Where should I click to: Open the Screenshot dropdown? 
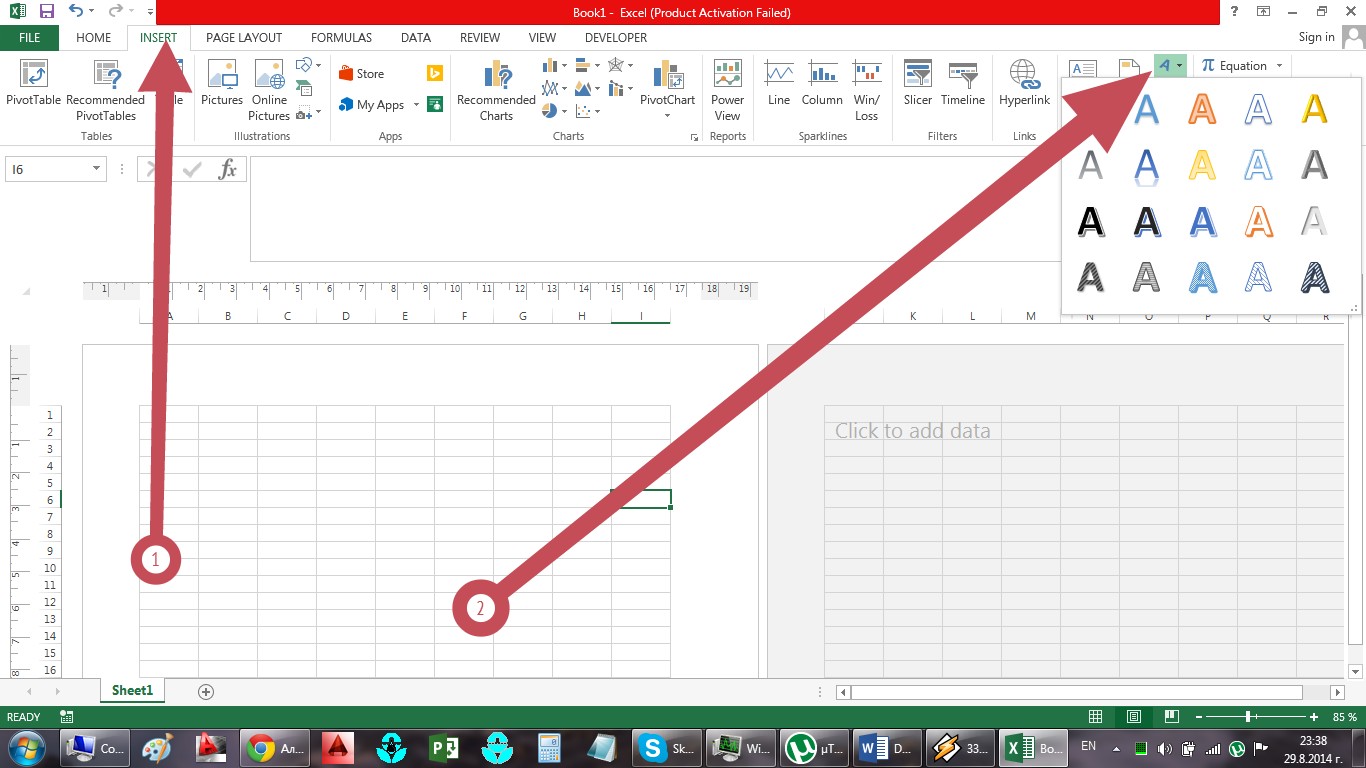309,113
